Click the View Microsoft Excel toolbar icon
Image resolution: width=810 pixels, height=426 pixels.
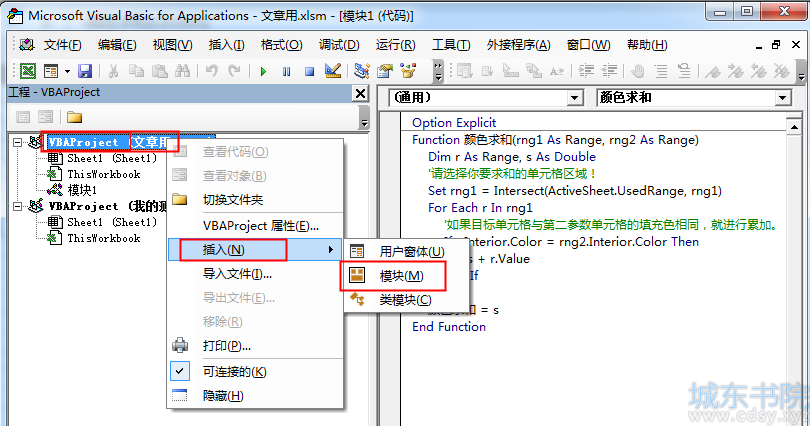[27, 71]
